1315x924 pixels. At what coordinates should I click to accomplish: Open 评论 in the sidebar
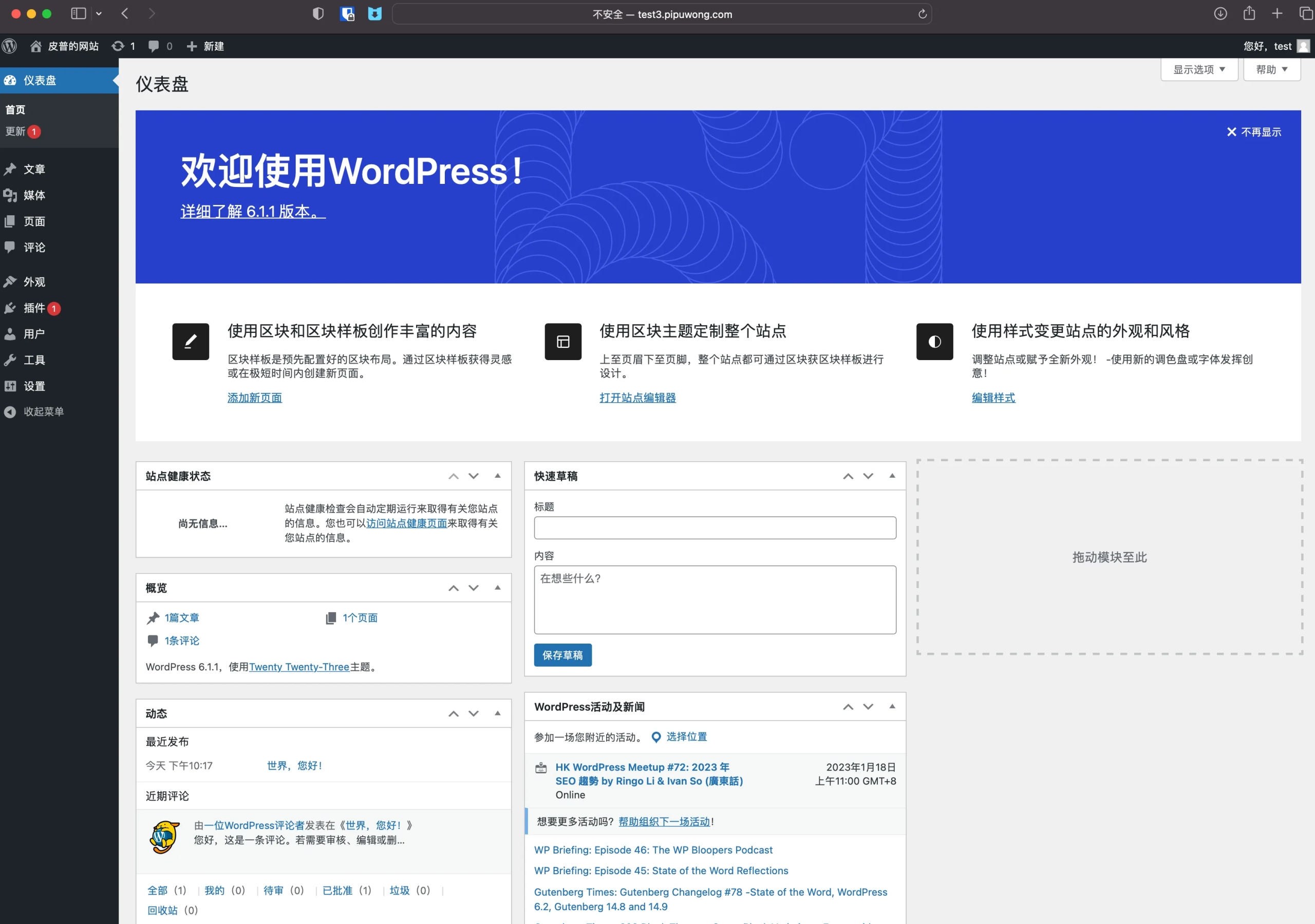pos(34,248)
